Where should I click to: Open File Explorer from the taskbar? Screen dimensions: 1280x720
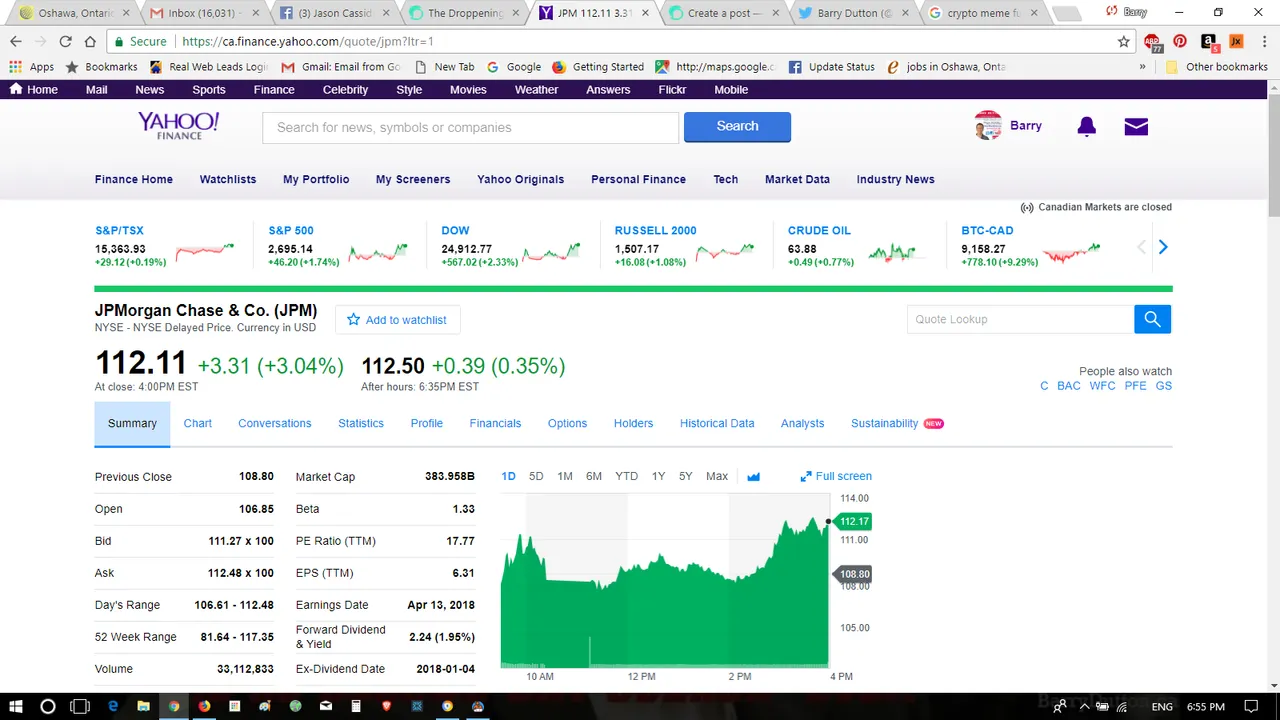pos(143,706)
